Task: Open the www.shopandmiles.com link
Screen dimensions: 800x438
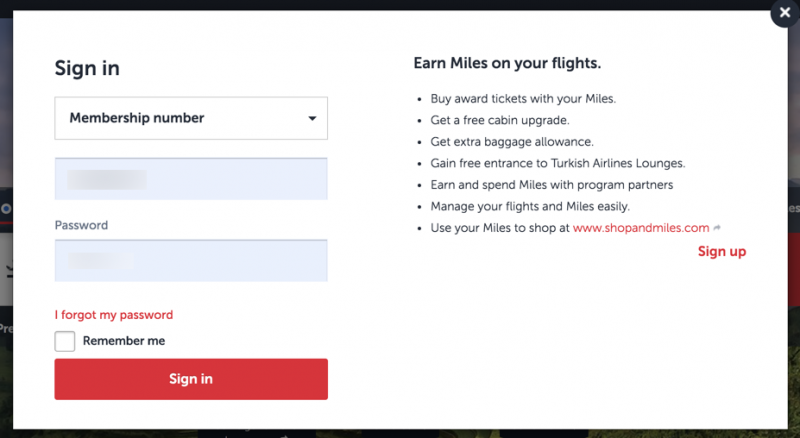Action: (641, 228)
